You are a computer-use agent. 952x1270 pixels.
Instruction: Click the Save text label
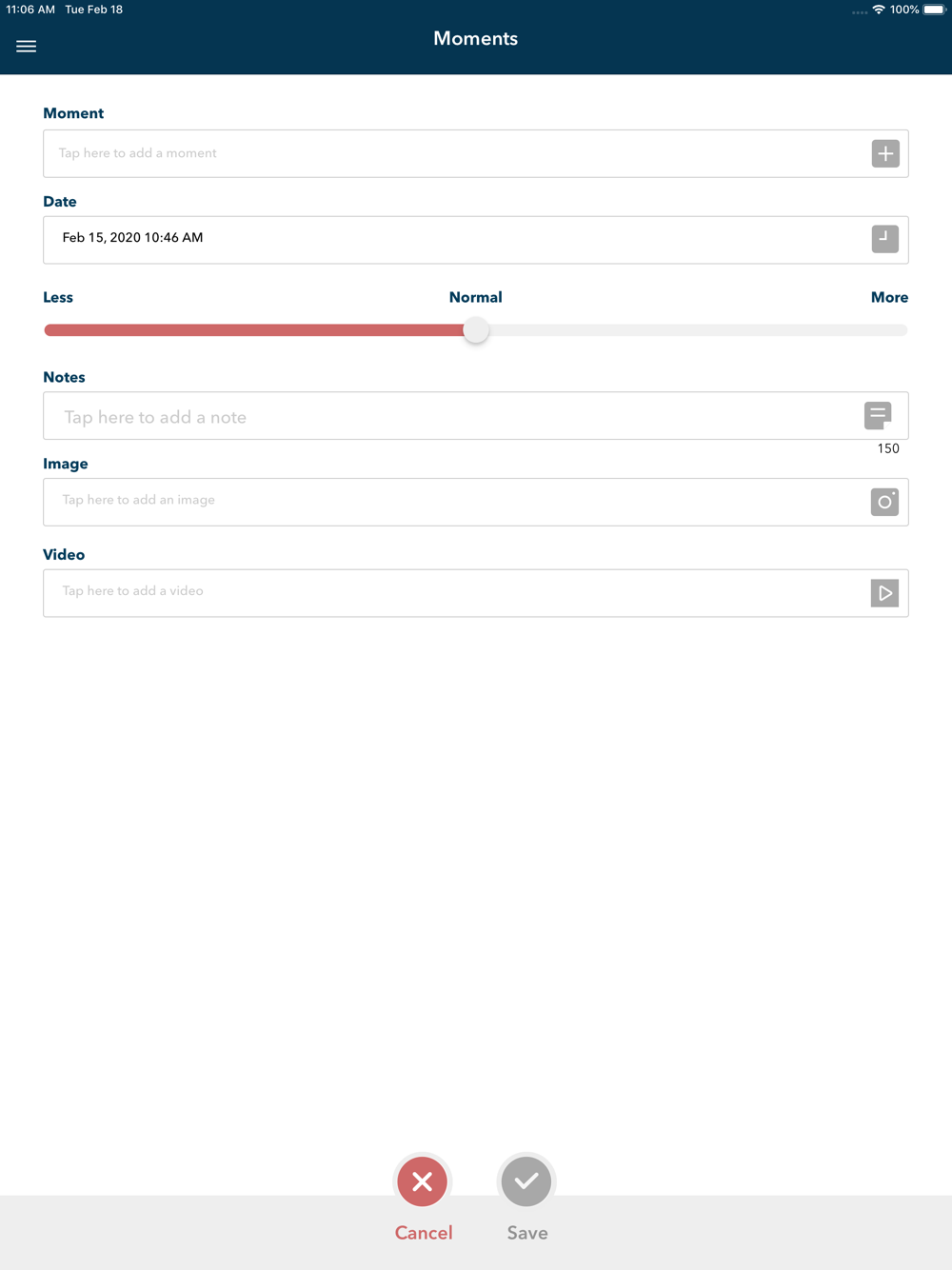[527, 1233]
